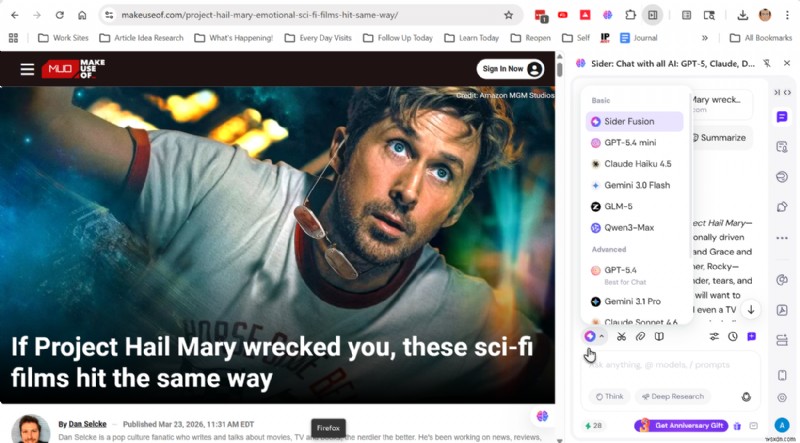This screenshot has width=800, height=443.
Task: Unpin the Sider side panel
Action: click(767, 63)
